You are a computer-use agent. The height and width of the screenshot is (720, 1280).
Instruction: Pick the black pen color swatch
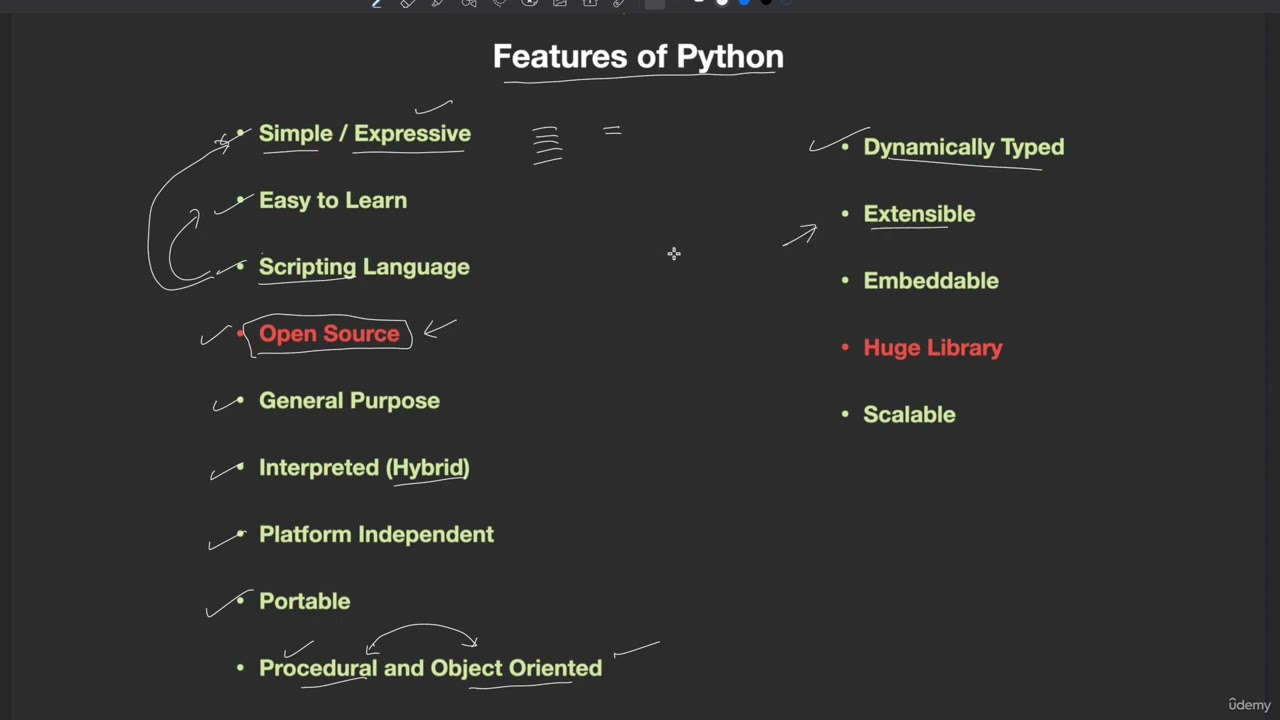coord(766,3)
